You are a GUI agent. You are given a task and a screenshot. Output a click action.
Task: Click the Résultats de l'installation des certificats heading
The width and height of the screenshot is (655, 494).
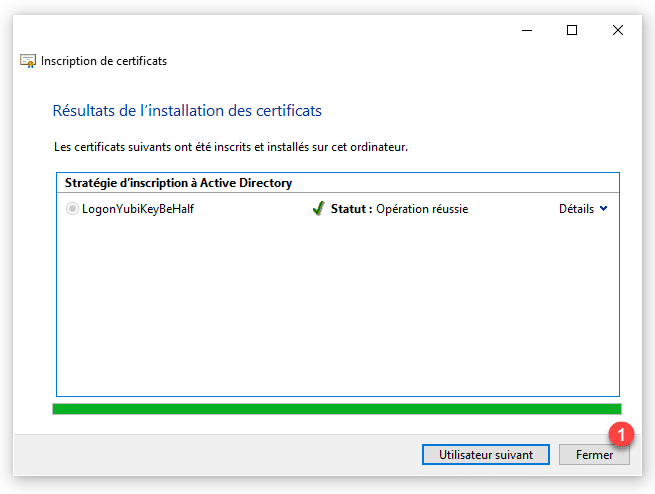[186, 111]
